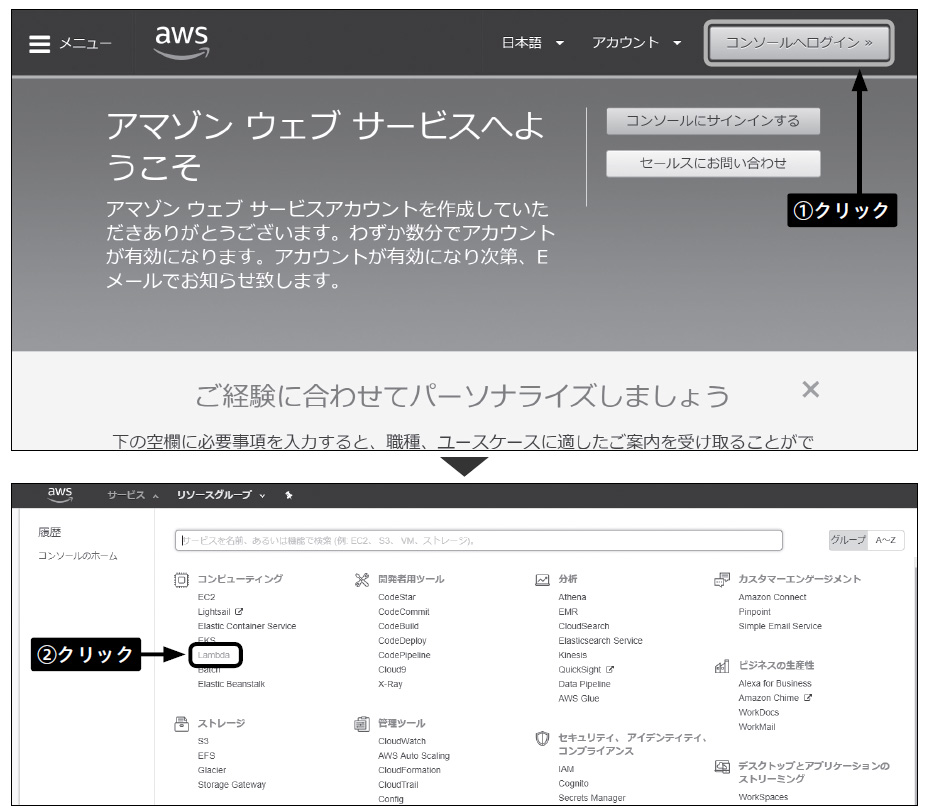Click the ビジネスの生産性 category icon
927x810 pixels.
[722, 666]
